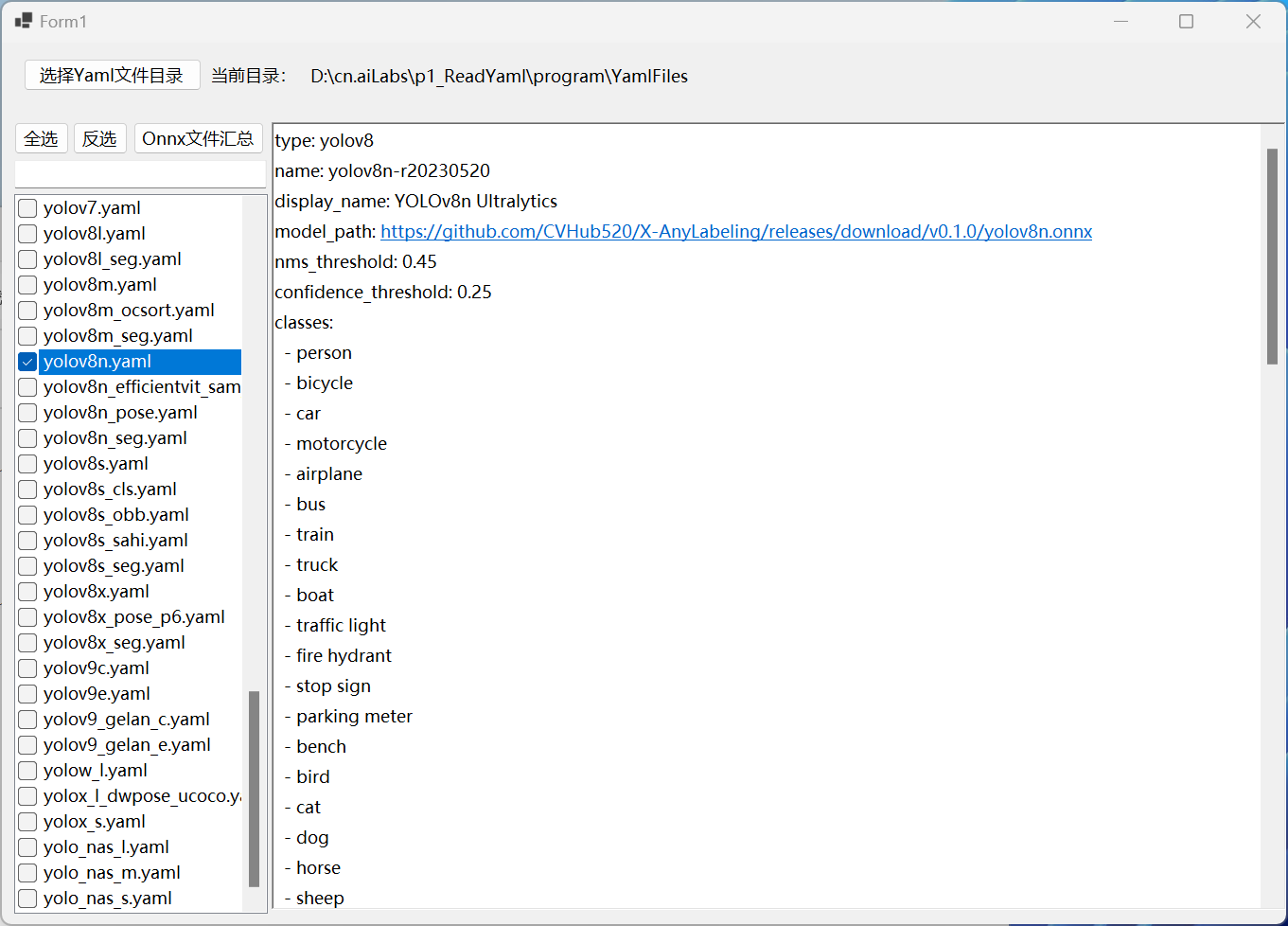Minimize the Form1 window
This screenshot has width=1288, height=926.
[1121, 21]
